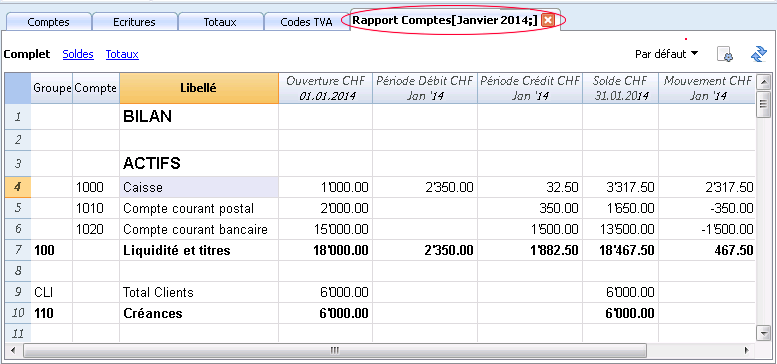Open the Totaux tab

pos(220,22)
